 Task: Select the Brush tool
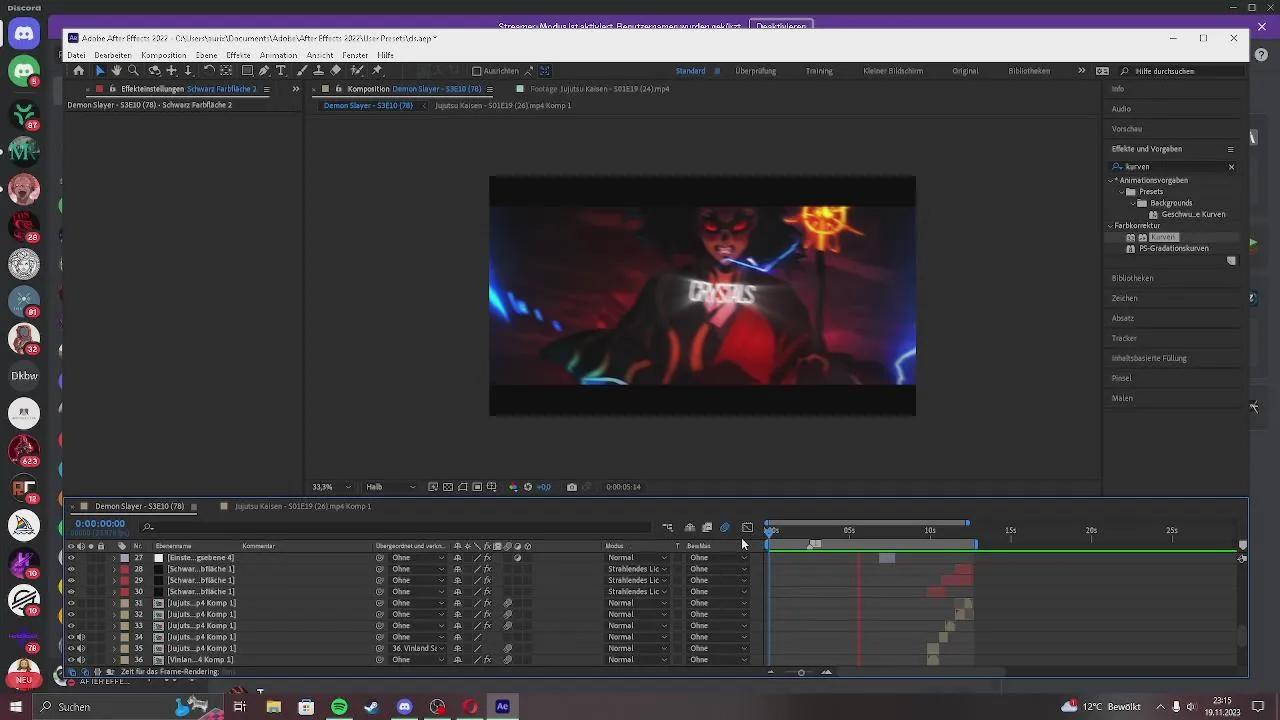pos(302,71)
